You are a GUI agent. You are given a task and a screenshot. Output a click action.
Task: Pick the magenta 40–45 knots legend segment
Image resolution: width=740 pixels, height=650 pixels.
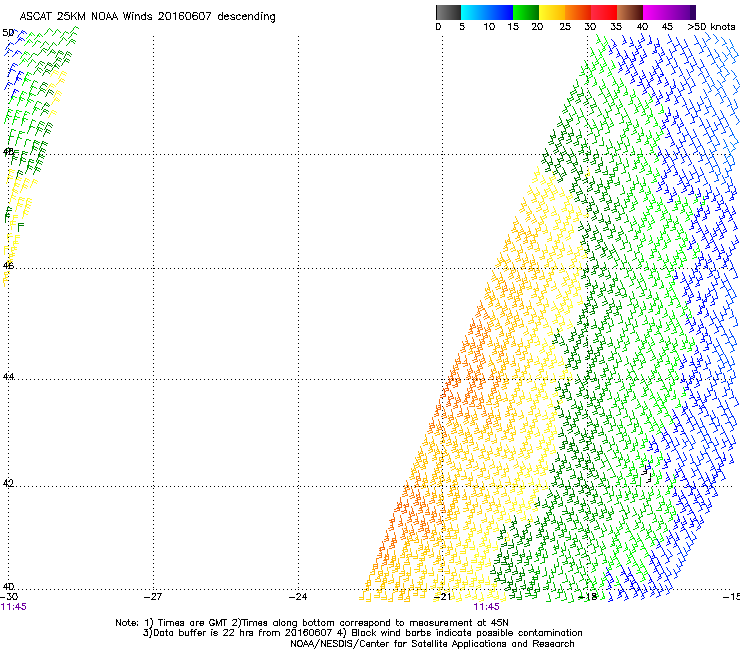pos(656,12)
